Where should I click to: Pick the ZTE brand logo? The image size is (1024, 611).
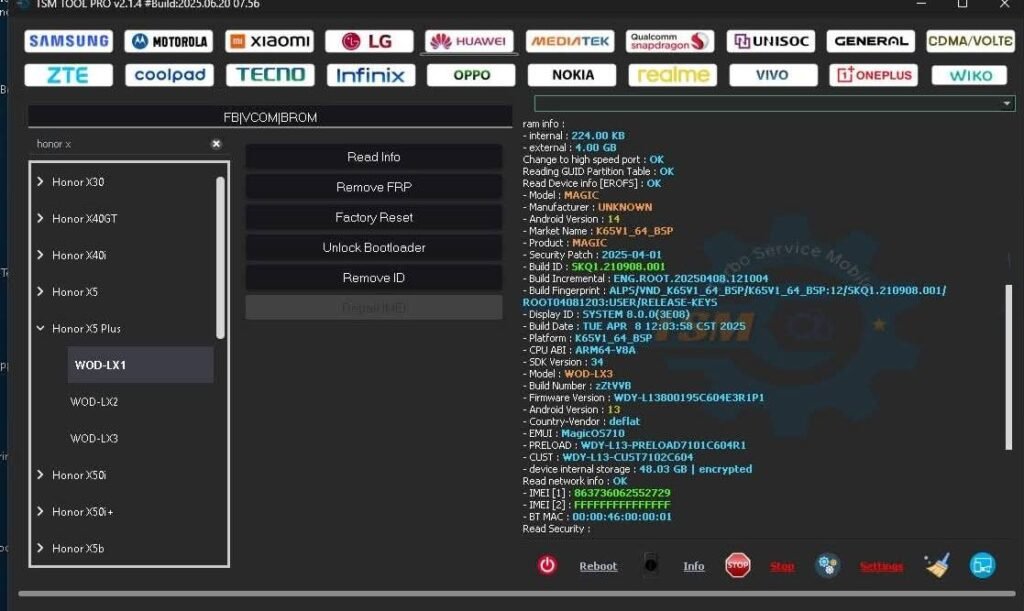tap(69, 75)
